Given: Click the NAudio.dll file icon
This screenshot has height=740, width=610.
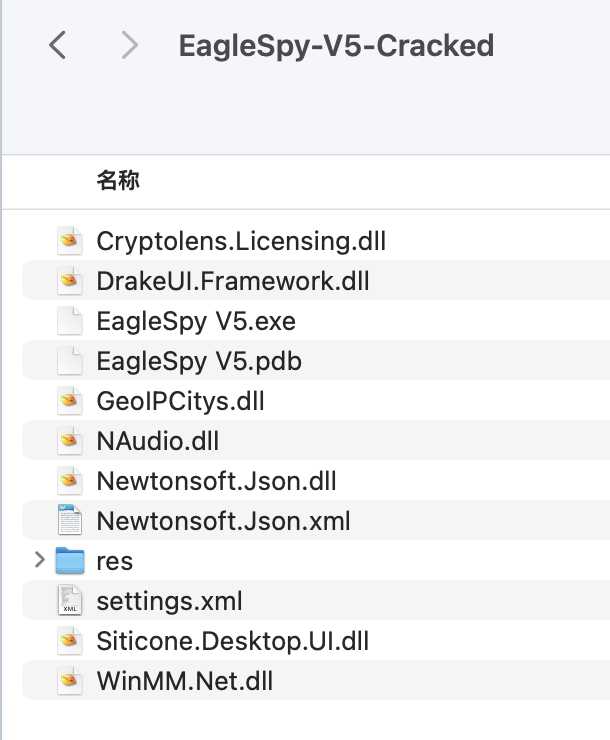Looking at the screenshot, I should tap(69, 441).
